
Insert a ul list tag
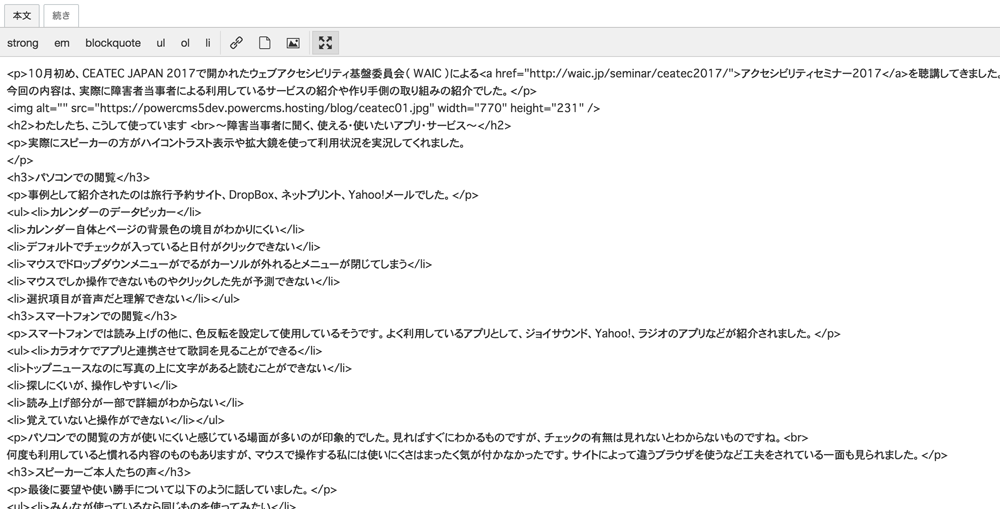pyautogui.click(x=161, y=43)
